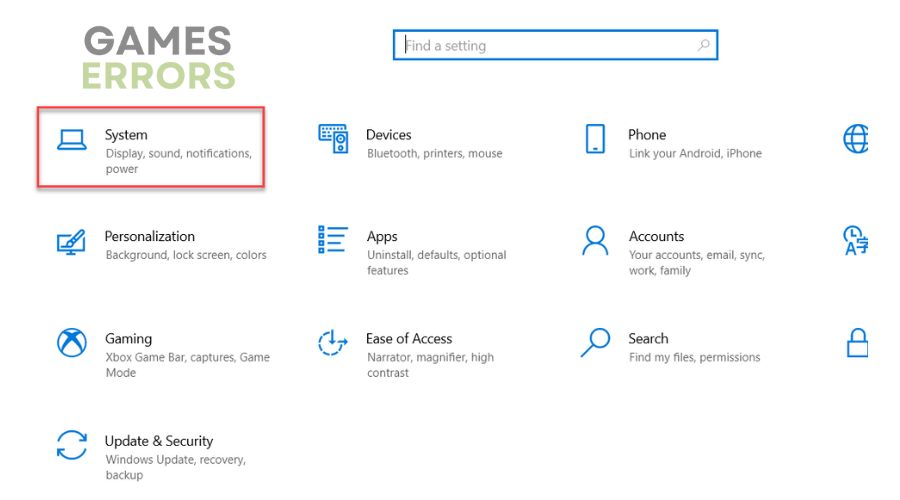
Task: Open the Time & Language icon
Action: coord(855,241)
